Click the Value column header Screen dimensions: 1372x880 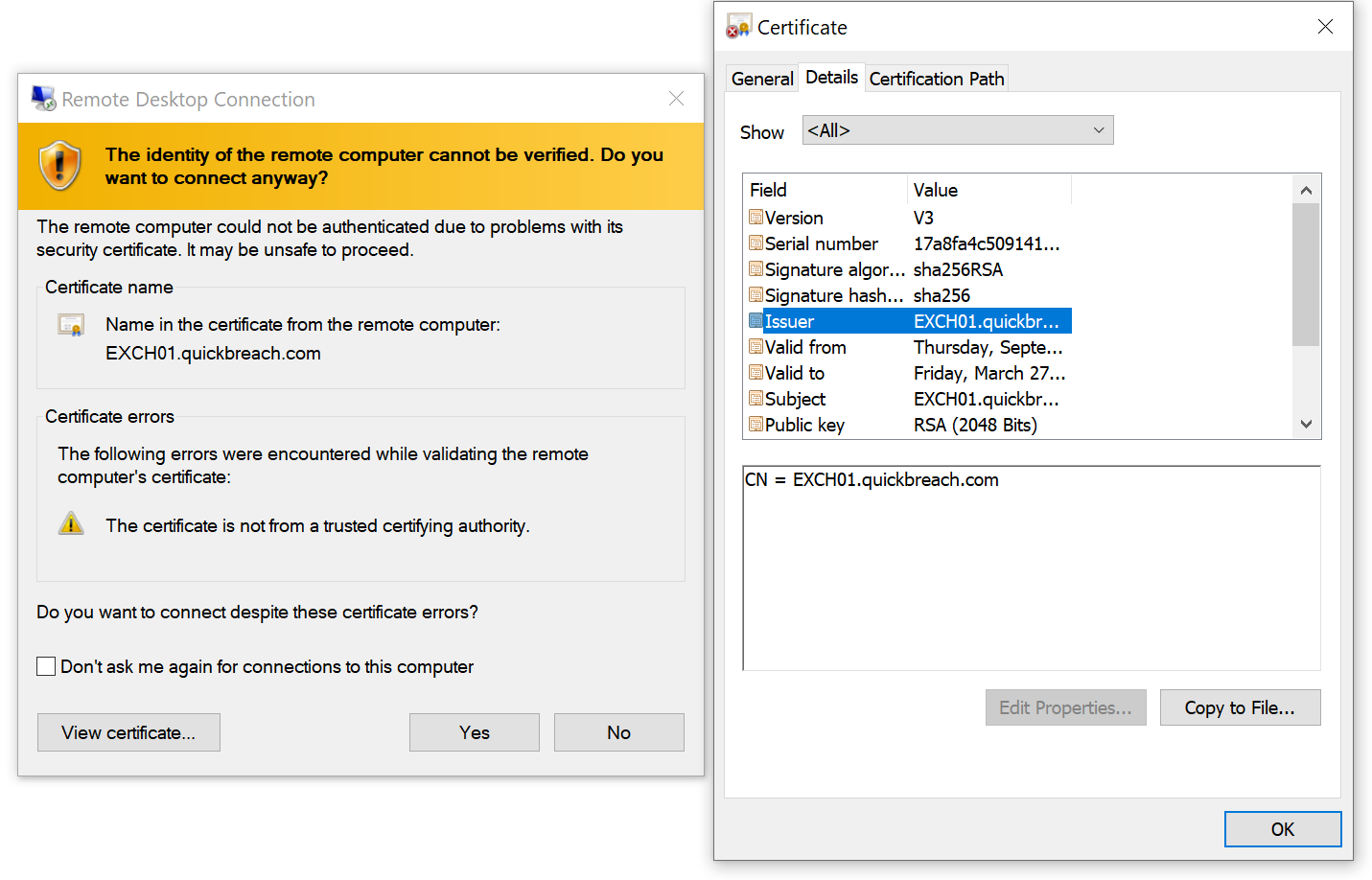click(x=989, y=190)
